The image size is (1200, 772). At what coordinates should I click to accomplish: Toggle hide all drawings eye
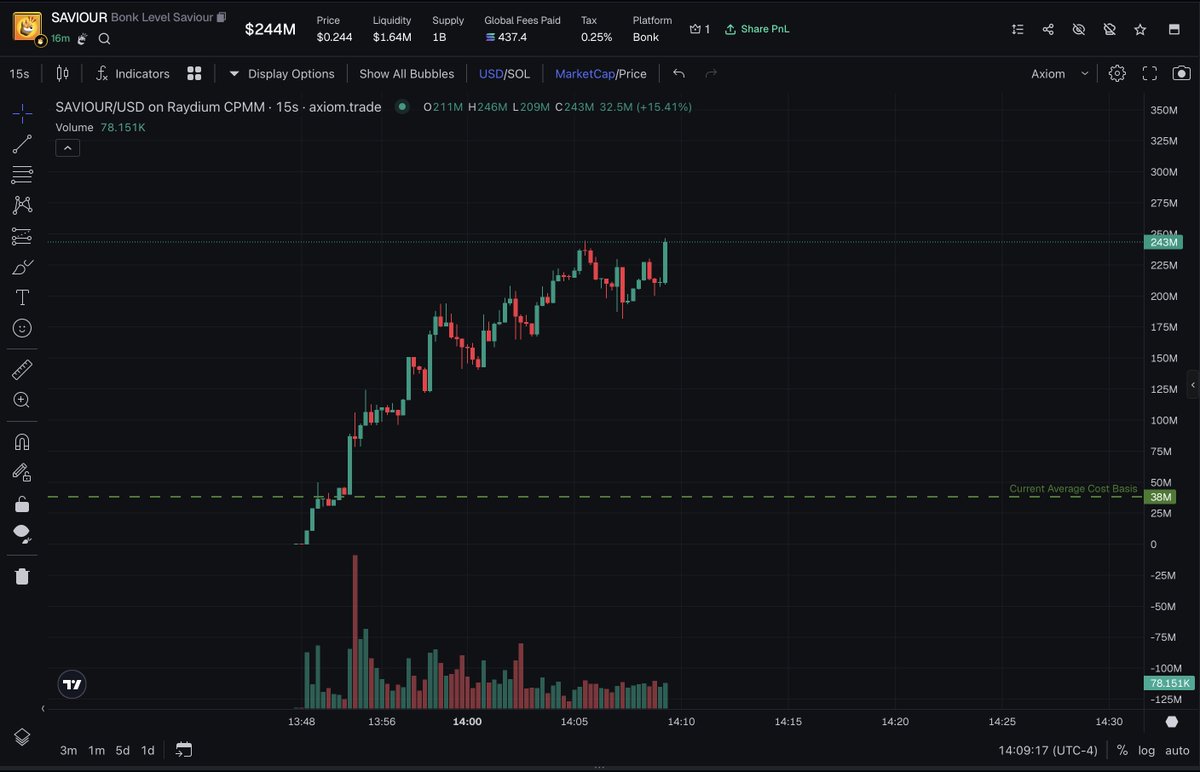click(x=22, y=534)
